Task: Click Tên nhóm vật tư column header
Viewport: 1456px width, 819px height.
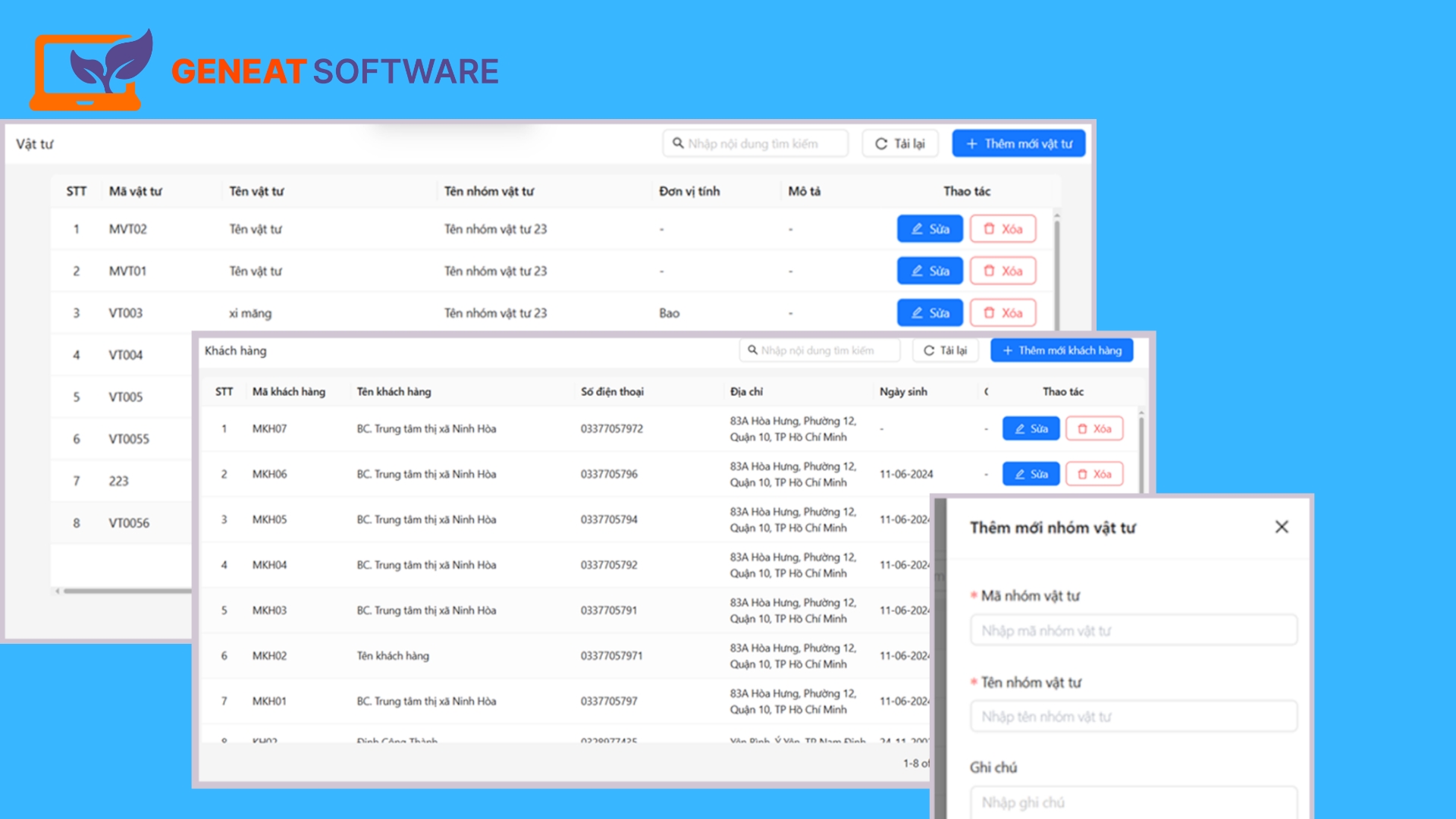Action: pos(489,191)
